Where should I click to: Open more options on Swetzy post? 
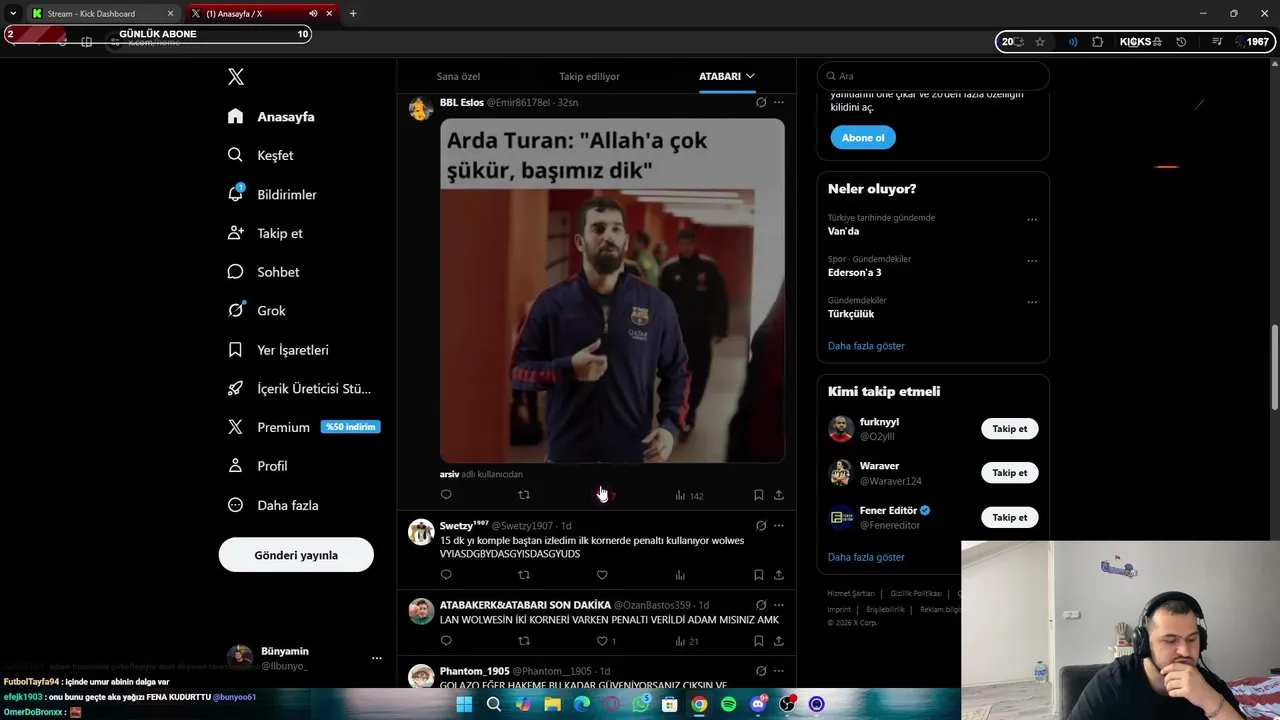(x=779, y=525)
